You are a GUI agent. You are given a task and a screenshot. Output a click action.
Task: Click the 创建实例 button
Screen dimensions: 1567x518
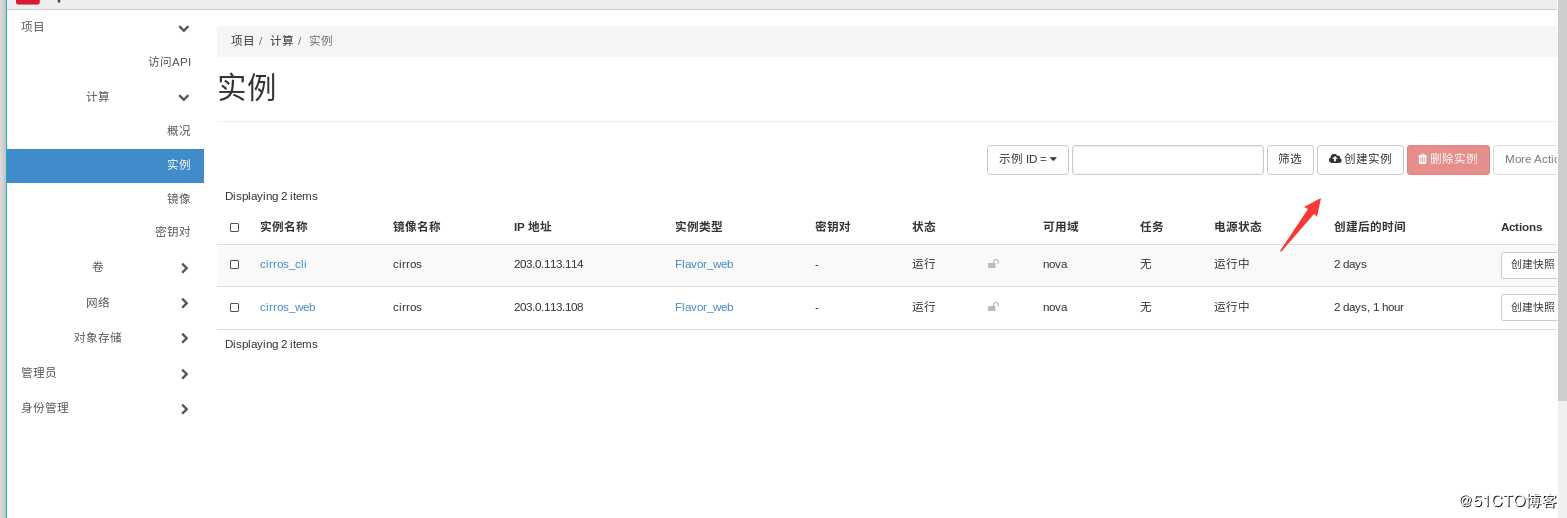tap(1360, 159)
